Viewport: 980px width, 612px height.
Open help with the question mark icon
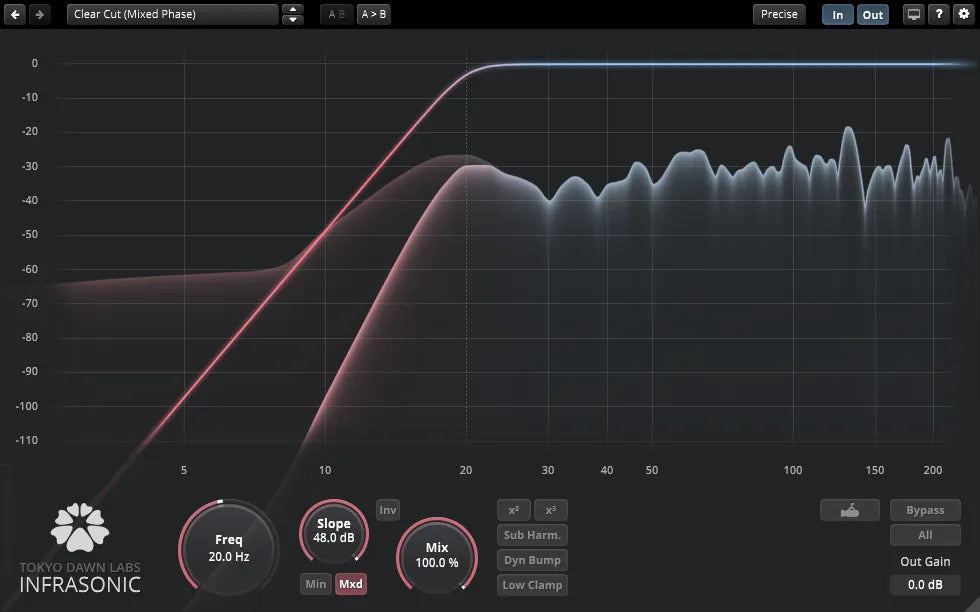point(939,14)
